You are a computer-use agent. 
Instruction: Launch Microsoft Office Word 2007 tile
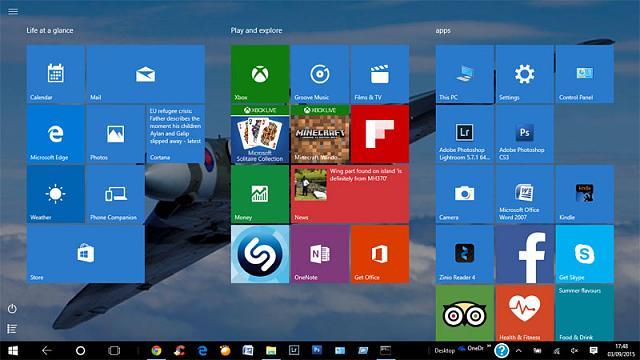[x=524, y=194]
